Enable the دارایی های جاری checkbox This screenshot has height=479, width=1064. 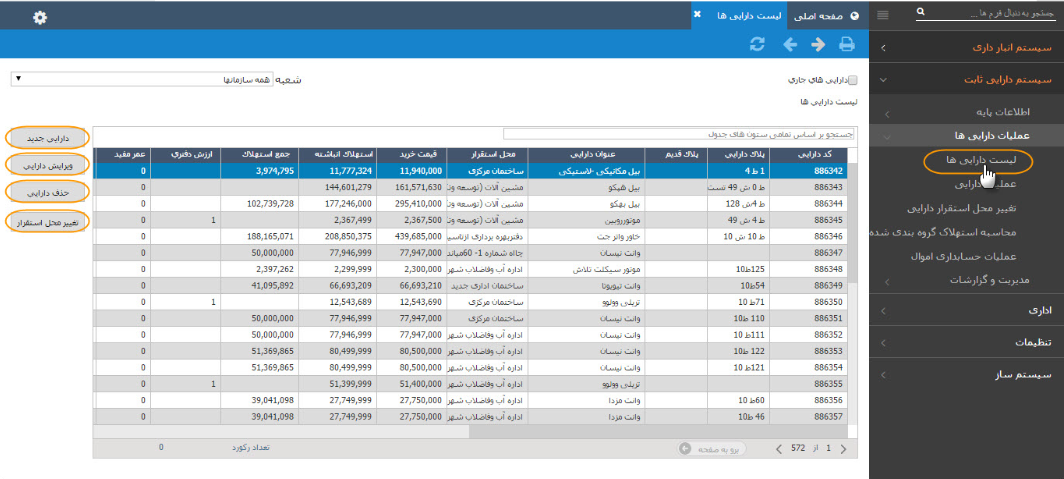853,79
